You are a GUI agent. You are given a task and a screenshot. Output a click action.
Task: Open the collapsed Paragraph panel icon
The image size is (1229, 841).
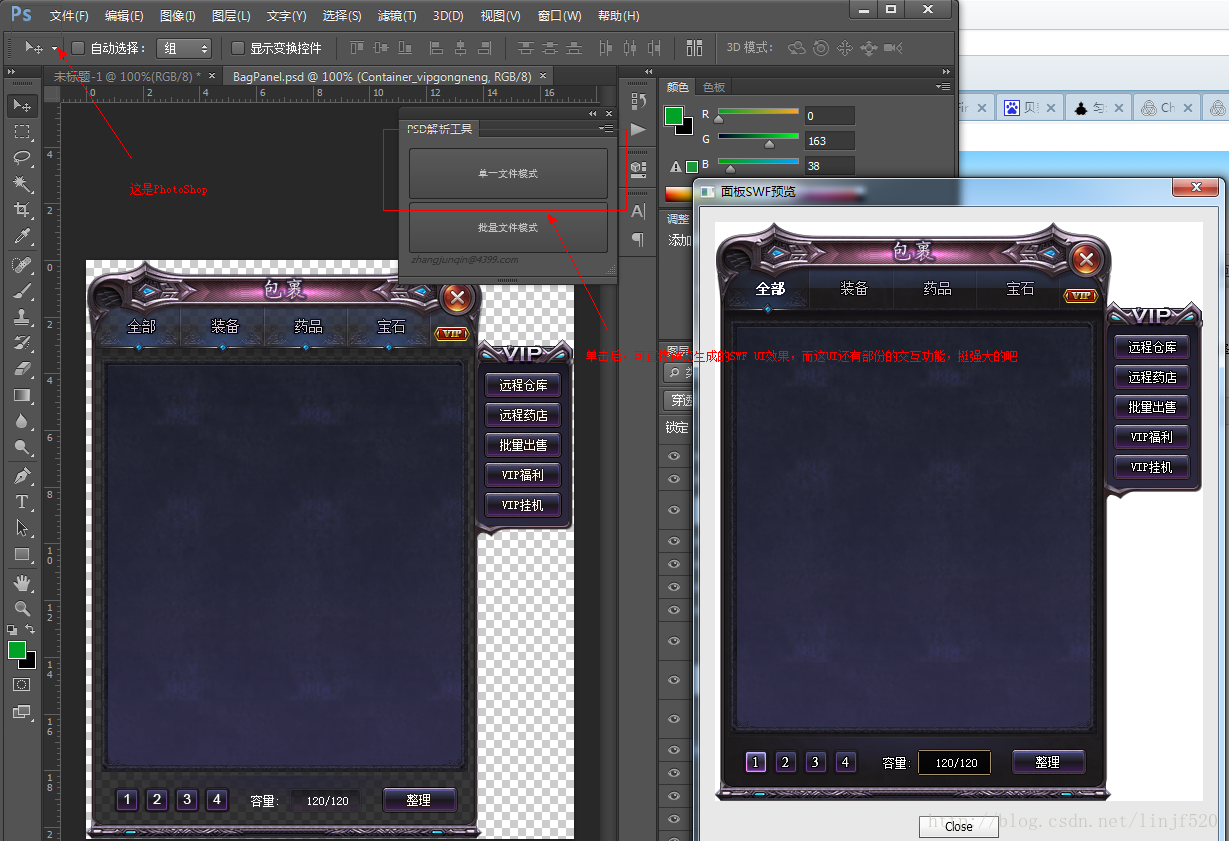coord(638,239)
